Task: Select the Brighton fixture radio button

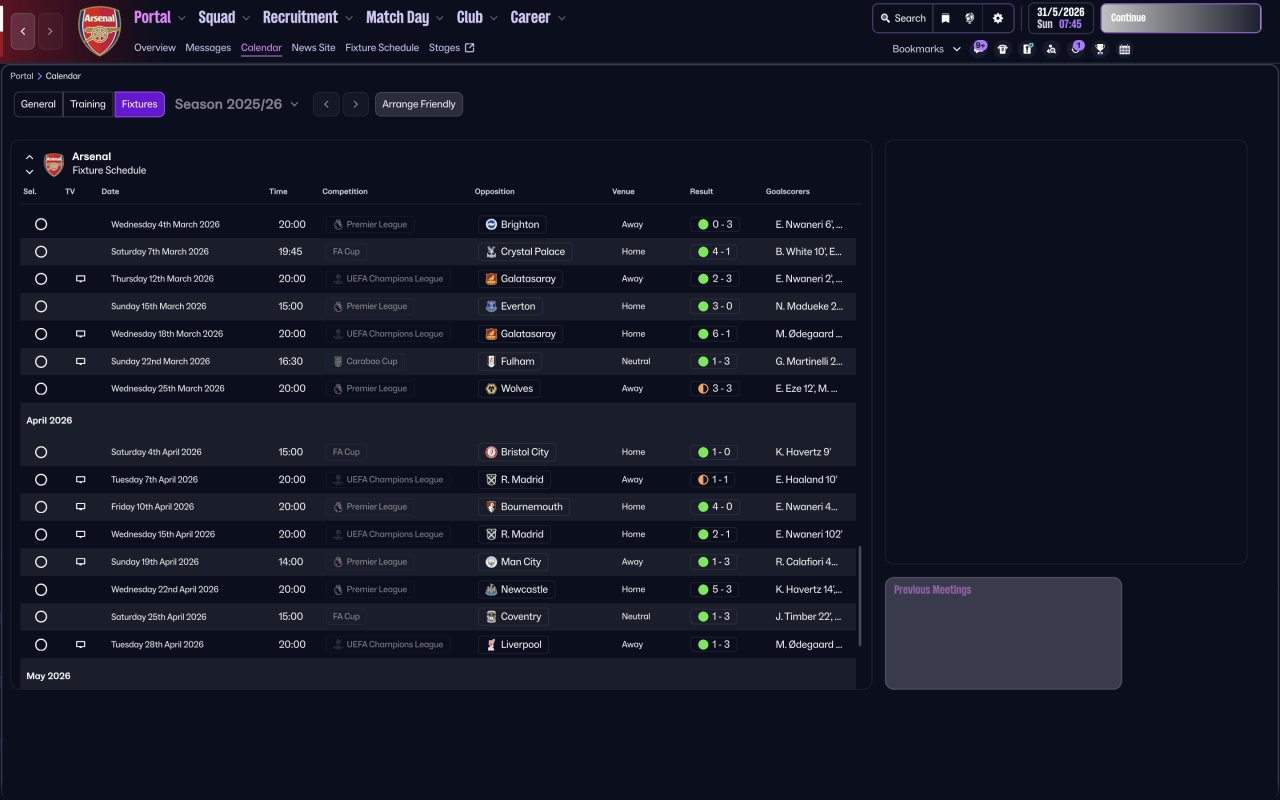Action: (x=41, y=224)
